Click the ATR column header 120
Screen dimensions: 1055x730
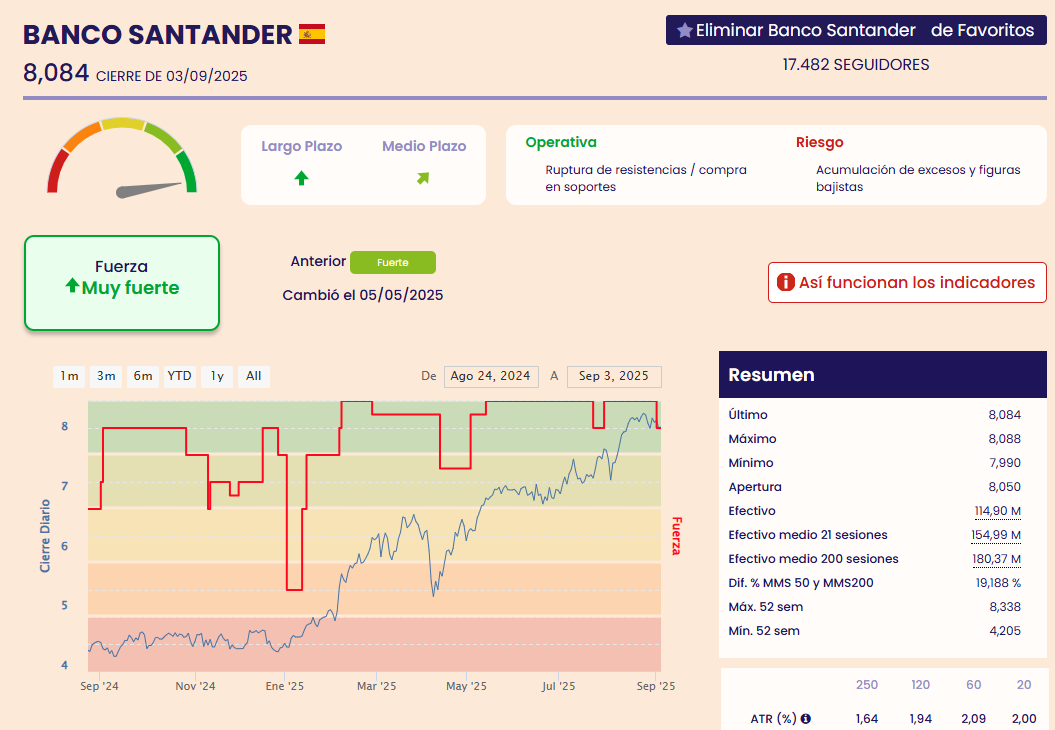click(x=920, y=685)
